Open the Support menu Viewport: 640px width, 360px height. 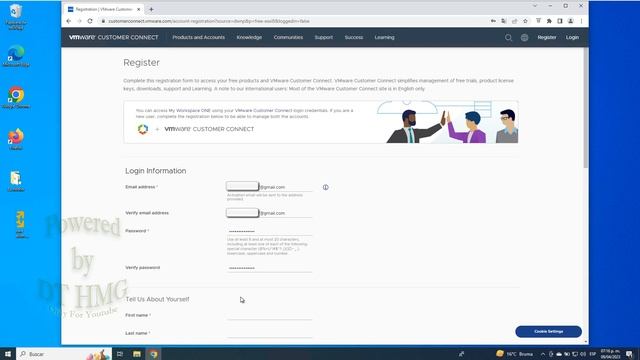[323, 37]
